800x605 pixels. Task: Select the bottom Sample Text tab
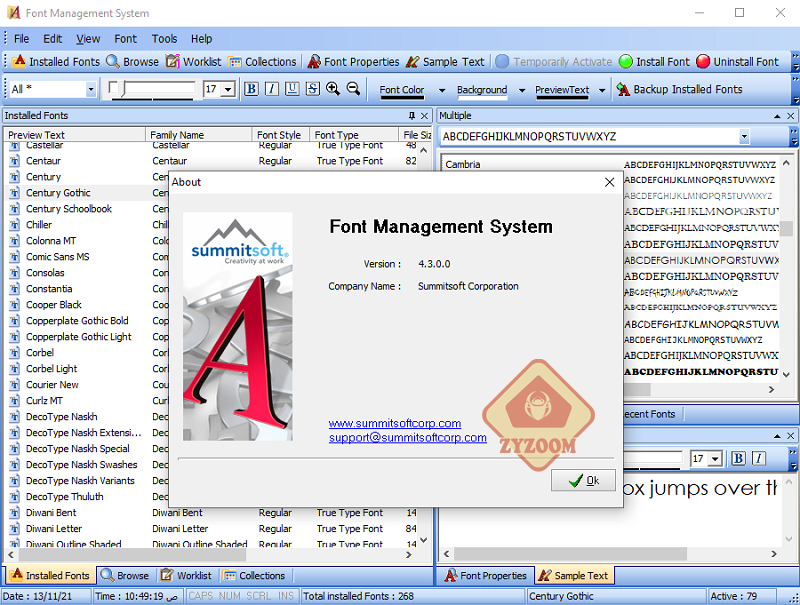click(x=574, y=575)
